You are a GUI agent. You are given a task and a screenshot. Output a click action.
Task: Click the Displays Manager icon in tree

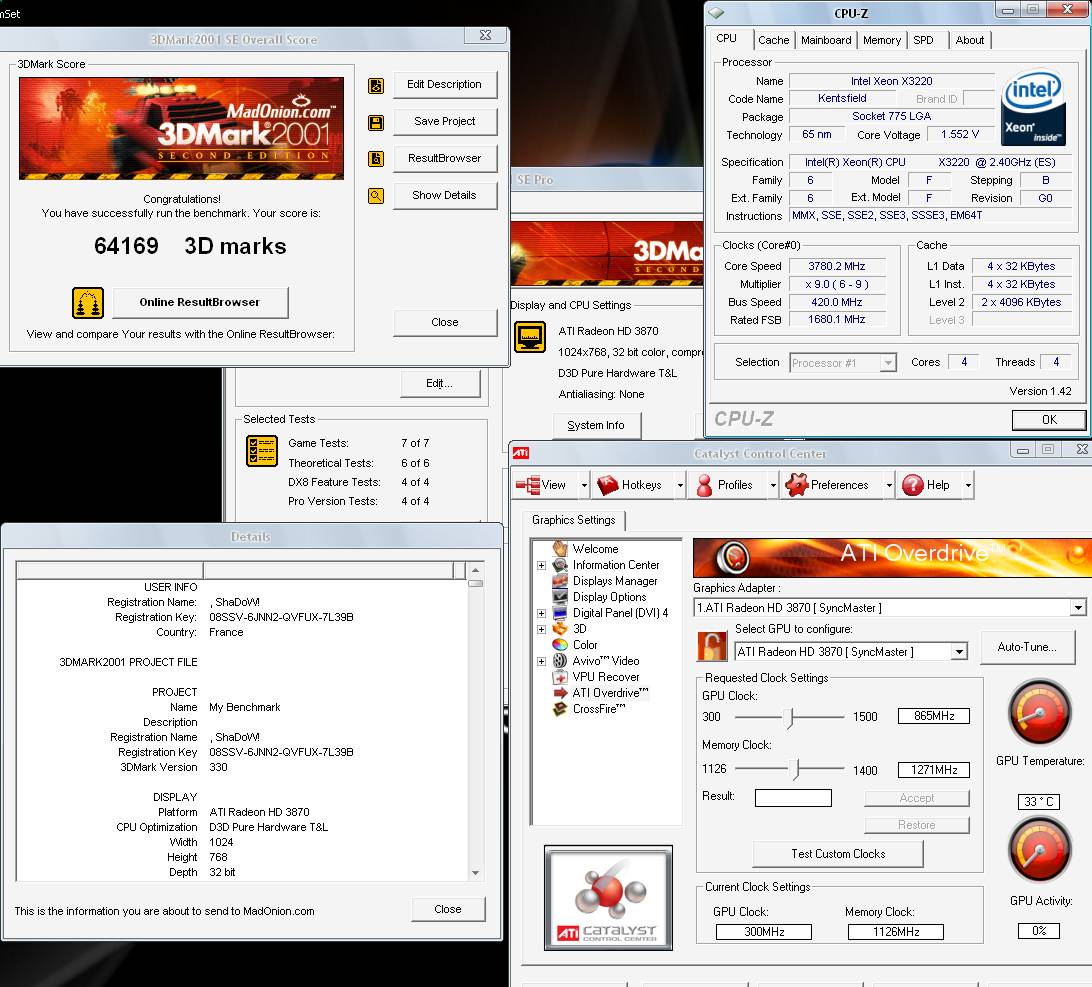tap(560, 581)
